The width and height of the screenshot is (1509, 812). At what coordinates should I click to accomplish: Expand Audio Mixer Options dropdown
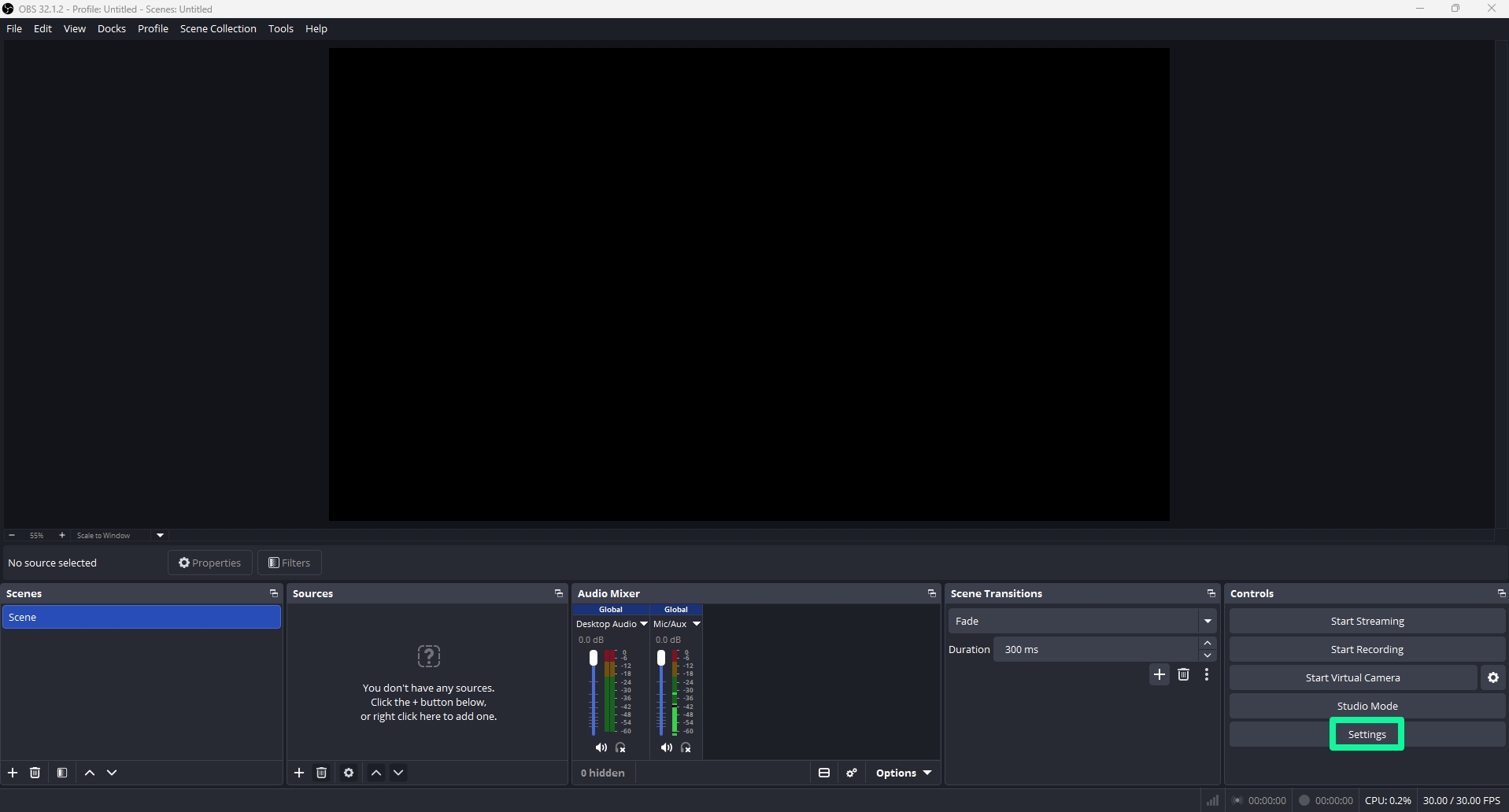tap(904, 773)
